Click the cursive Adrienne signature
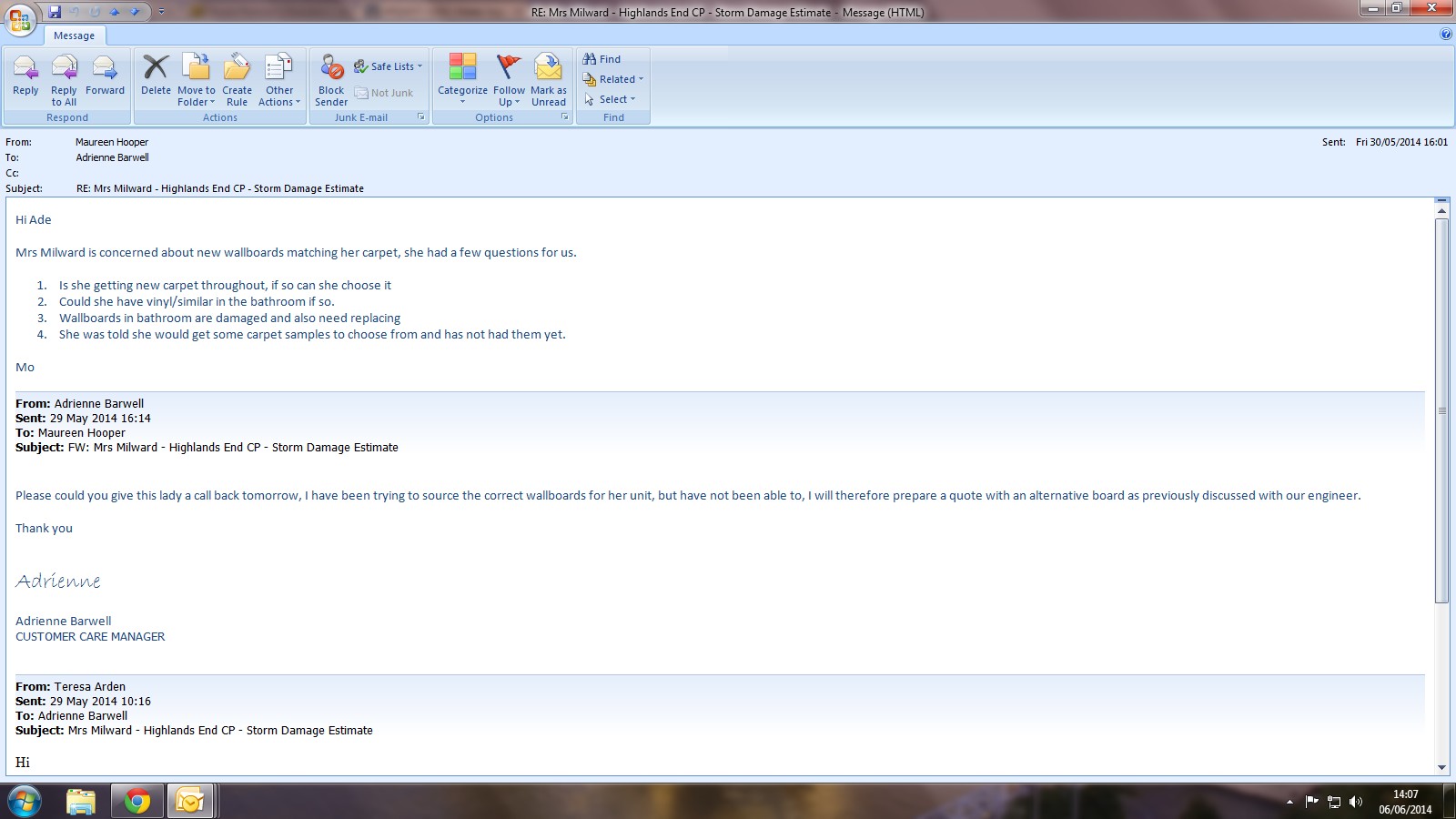Image resolution: width=1456 pixels, height=819 pixels. pyautogui.click(x=58, y=581)
